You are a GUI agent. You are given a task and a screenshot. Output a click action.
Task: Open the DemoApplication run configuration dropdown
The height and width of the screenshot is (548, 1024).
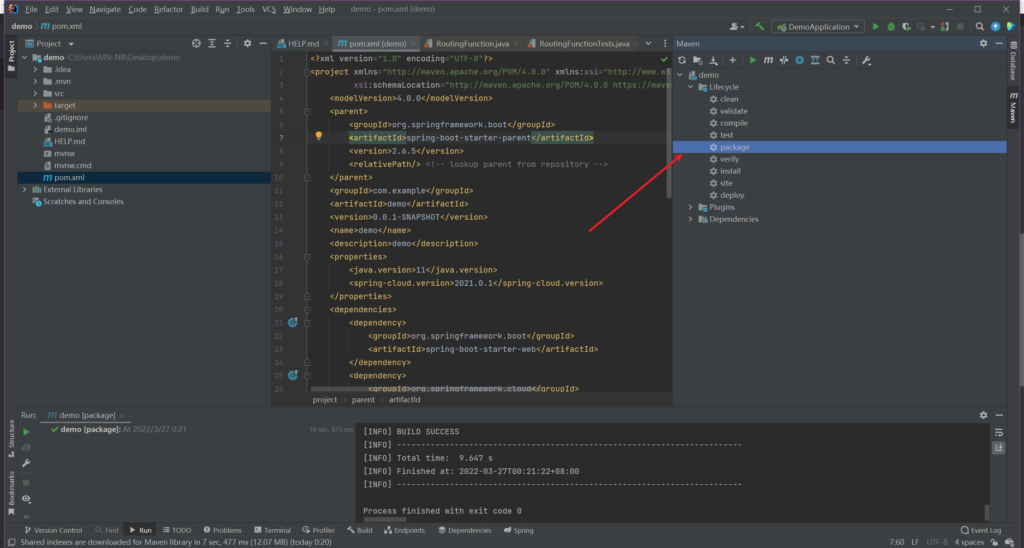click(818, 27)
